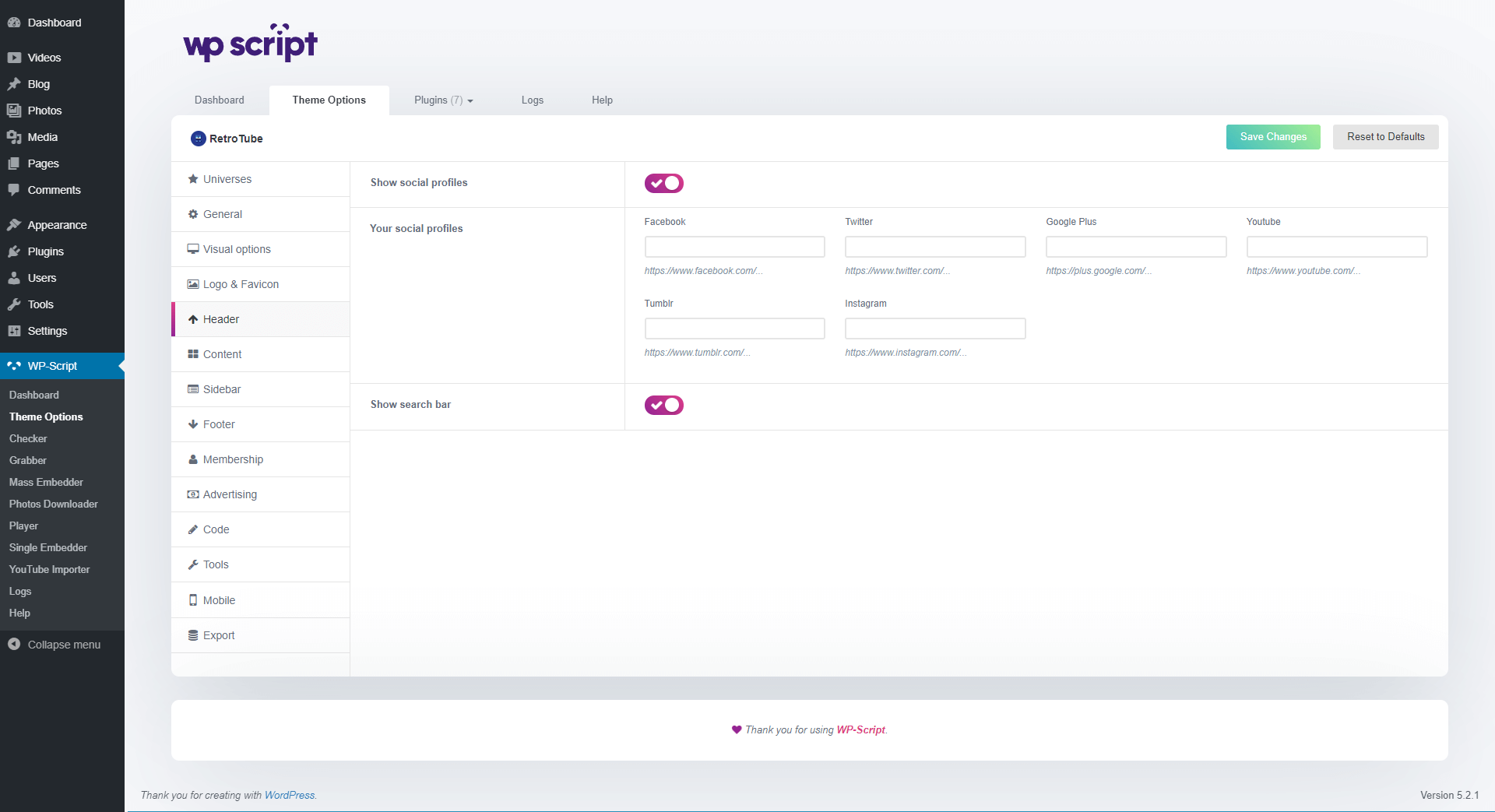
Task: Follow the WP-Script link in footer
Action: (x=860, y=730)
